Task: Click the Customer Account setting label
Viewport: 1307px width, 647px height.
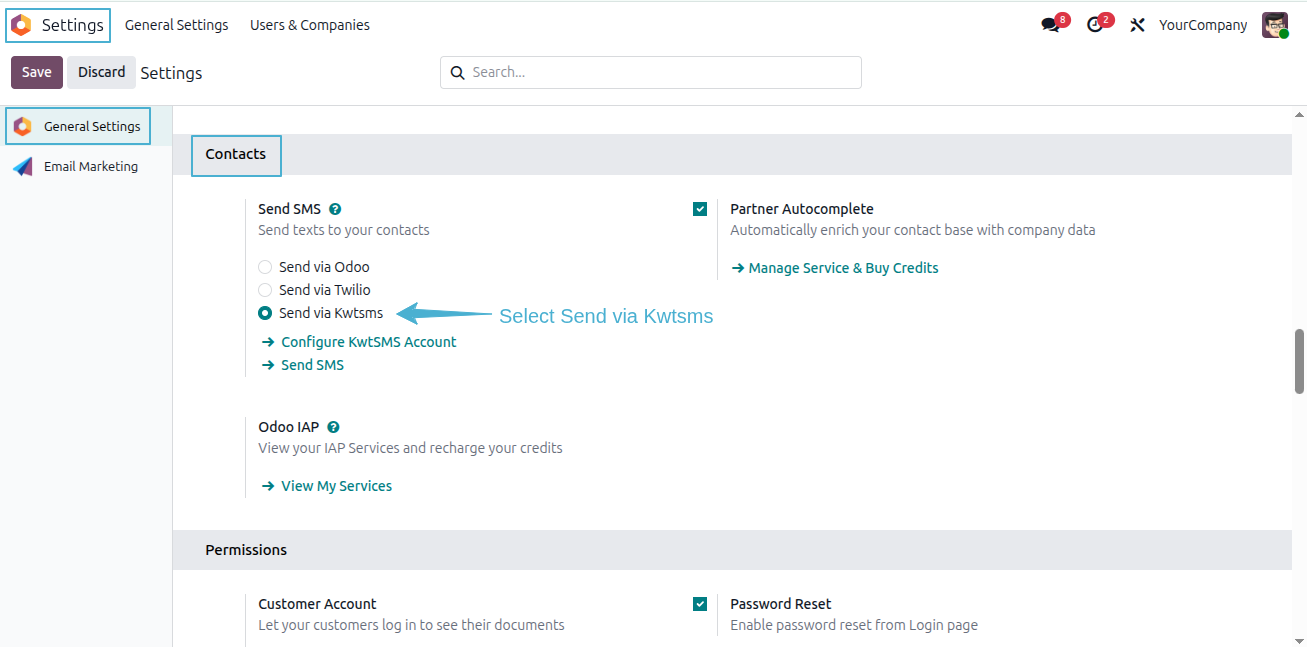Action: pyautogui.click(x=317, y=604)
